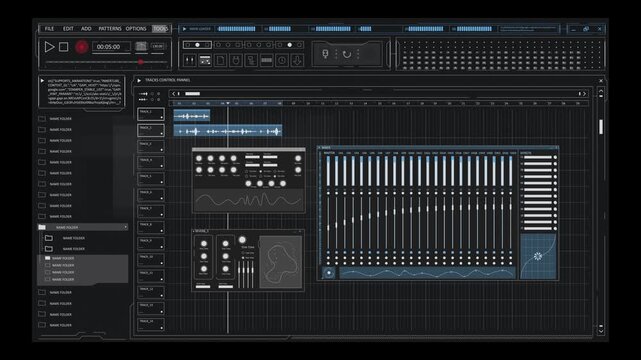Click the timeline horizontal scroll thumb
This screenshot has width=641, height=360.
[x=193, y=94]
